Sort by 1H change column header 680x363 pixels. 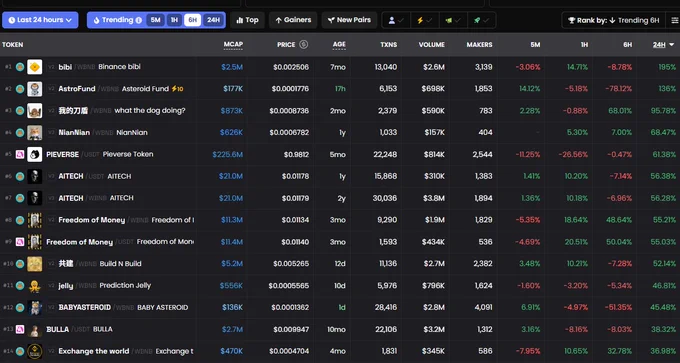(584, 45)
